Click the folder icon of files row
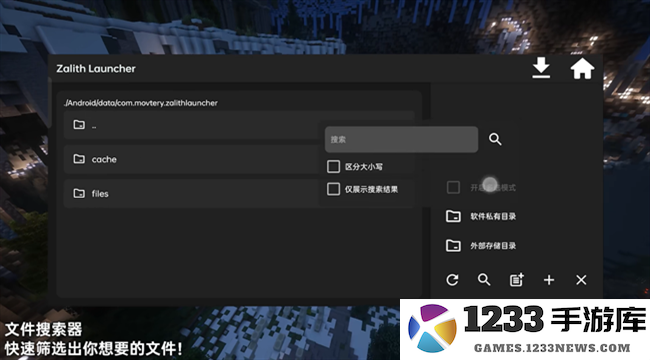Viewport: 650px width, 360px height. pyautogui.click(x=79, y=193)
